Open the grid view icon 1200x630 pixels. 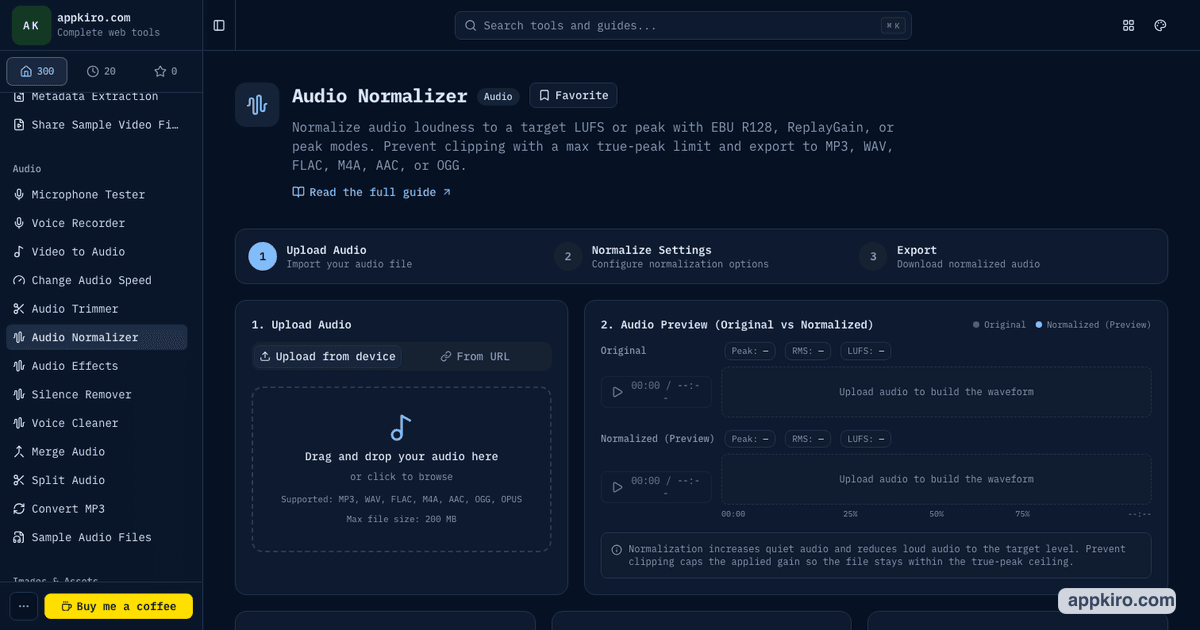click(x=1129, y=25)
